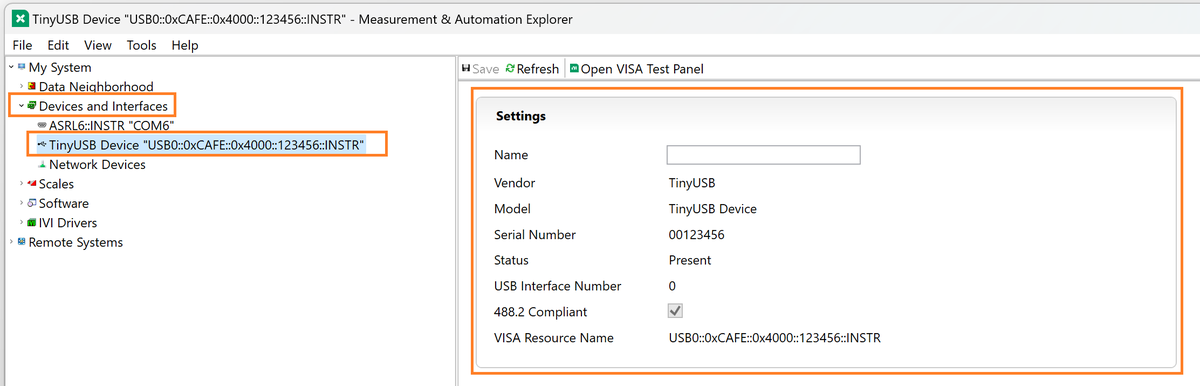The image size is (1200, 386).
Task: Open the Edit menu
Action: 59,45
